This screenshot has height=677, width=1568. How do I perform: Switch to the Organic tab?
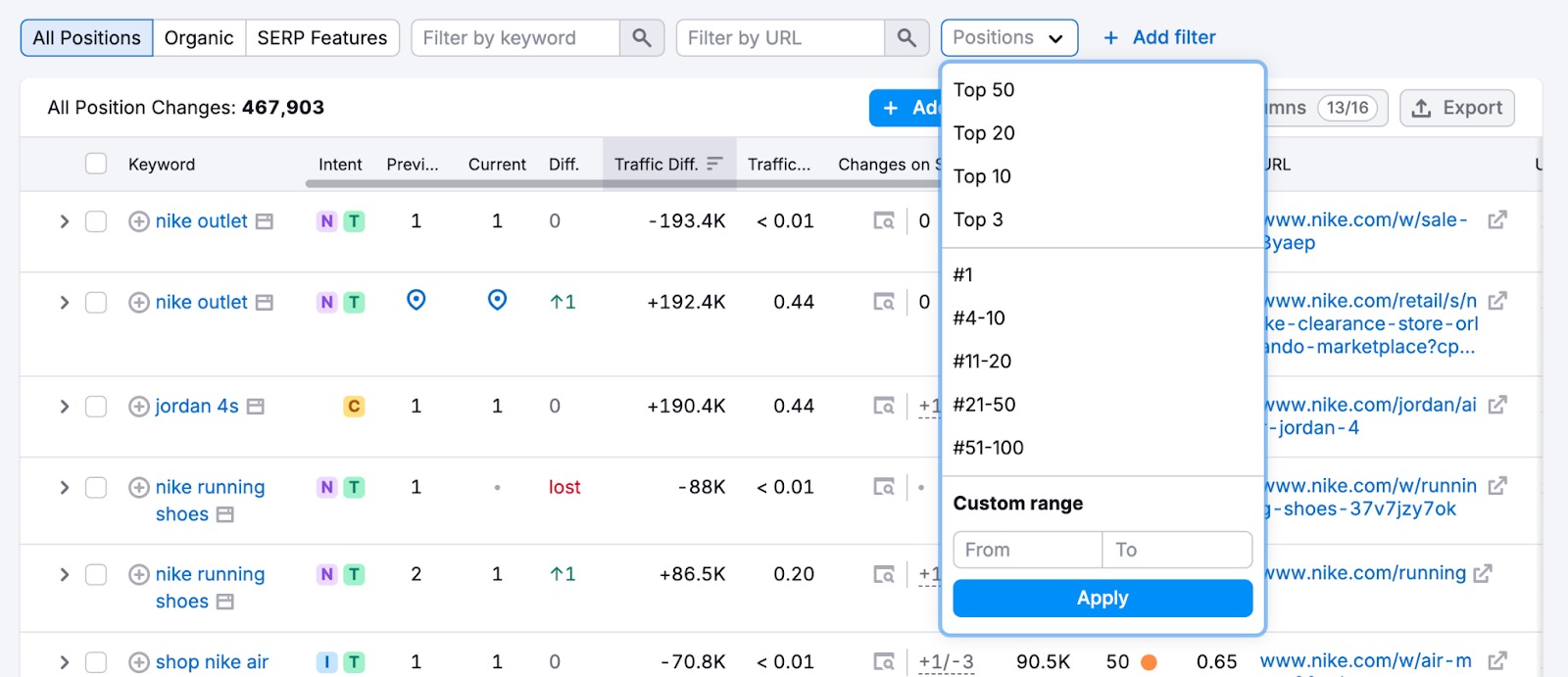(199, 38)
